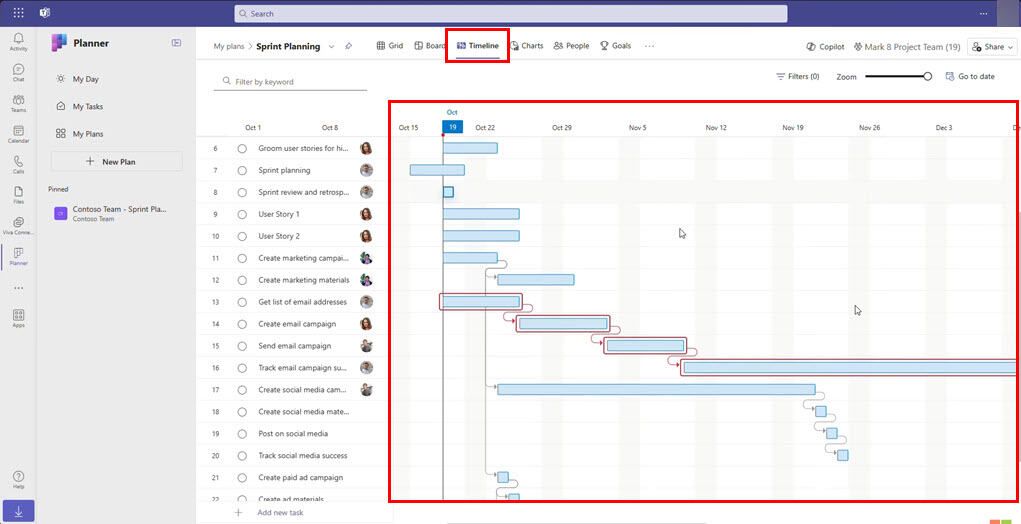This screenshot has width=1021, height=524.
Task: Open Filters (0) menu
Action: tap(798, 76)
